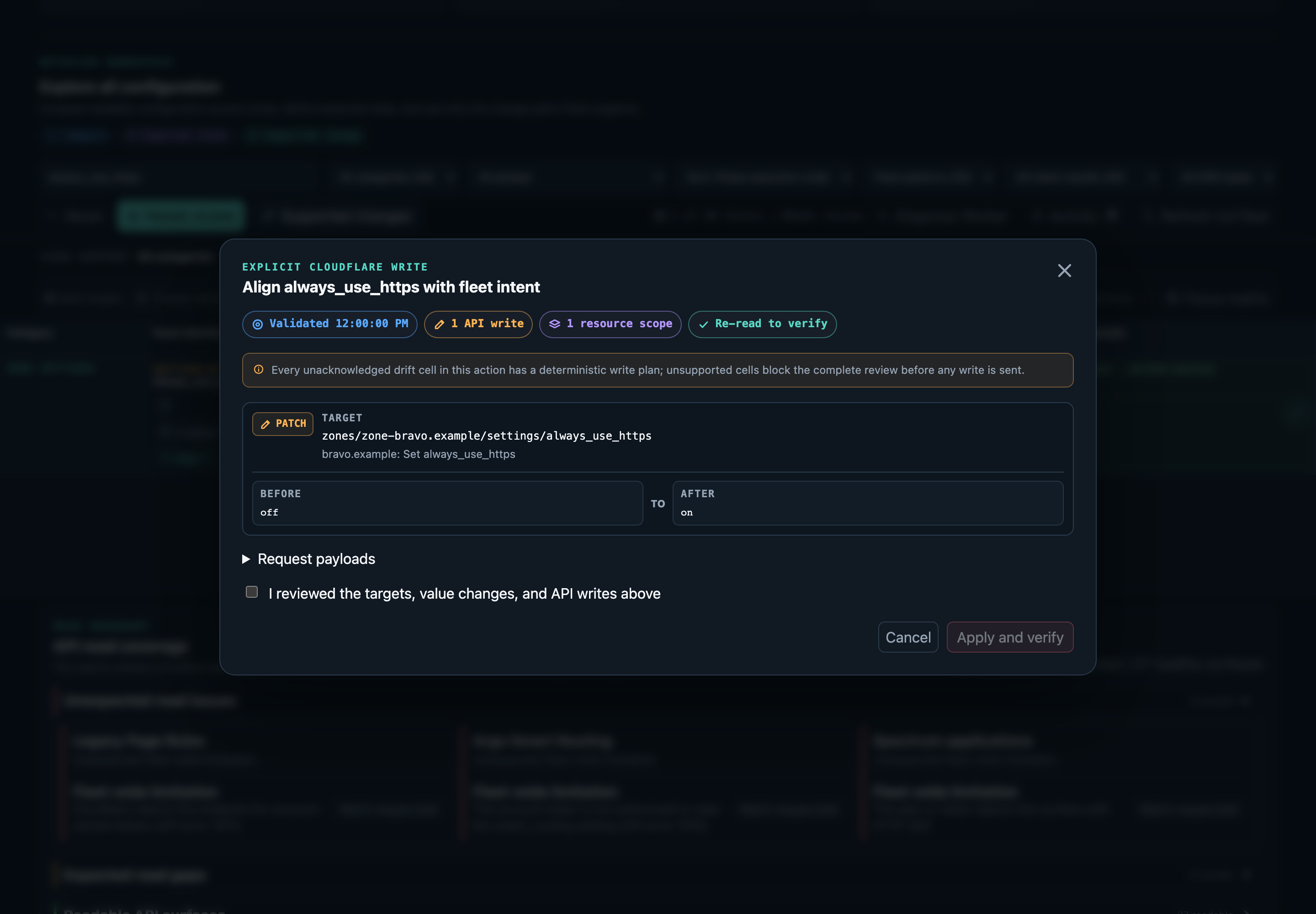Click the info icon in the warning banner
Viewport: 1316px width, 914px height.
259,369
